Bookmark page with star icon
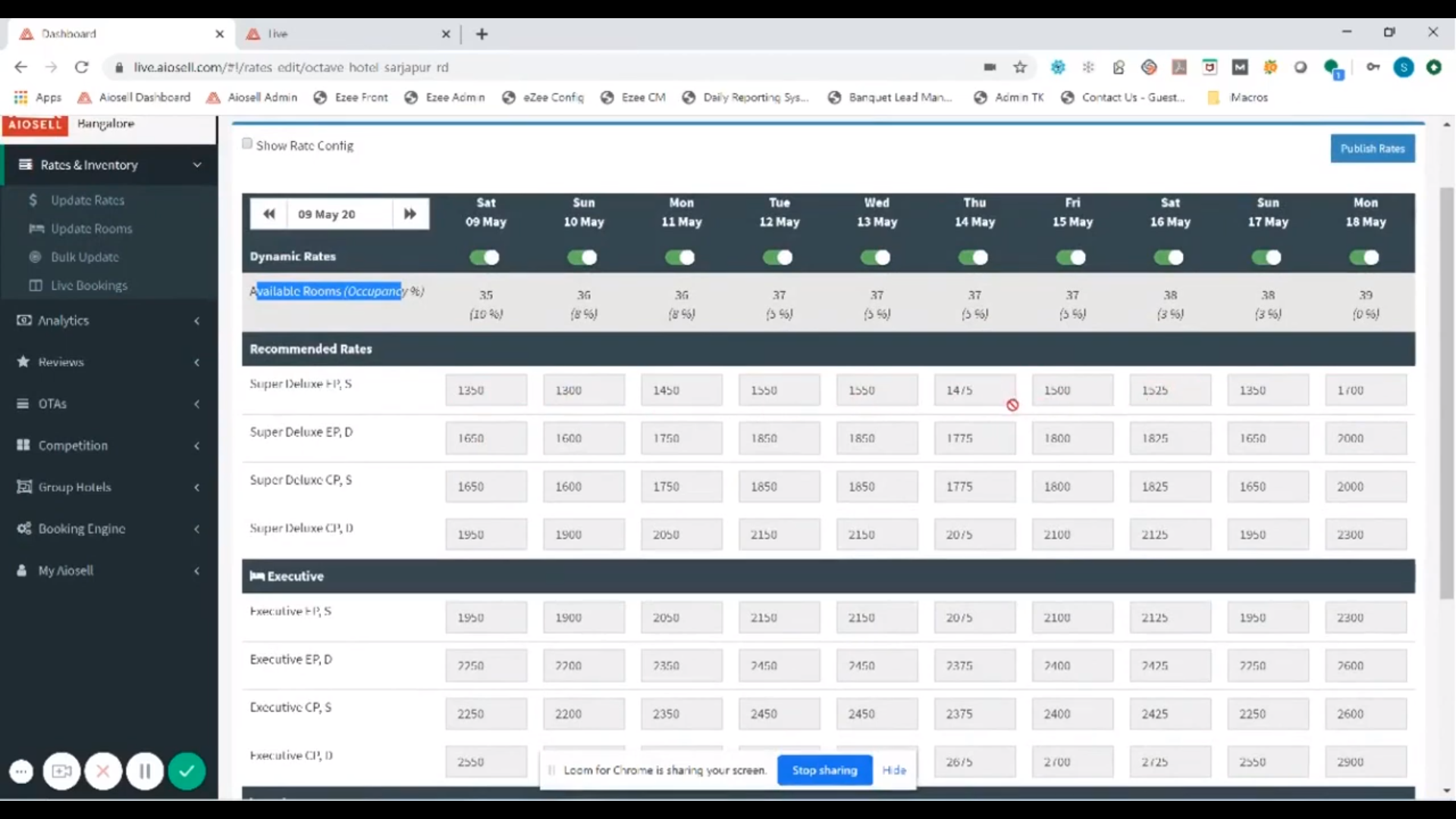 (1020, 67)
